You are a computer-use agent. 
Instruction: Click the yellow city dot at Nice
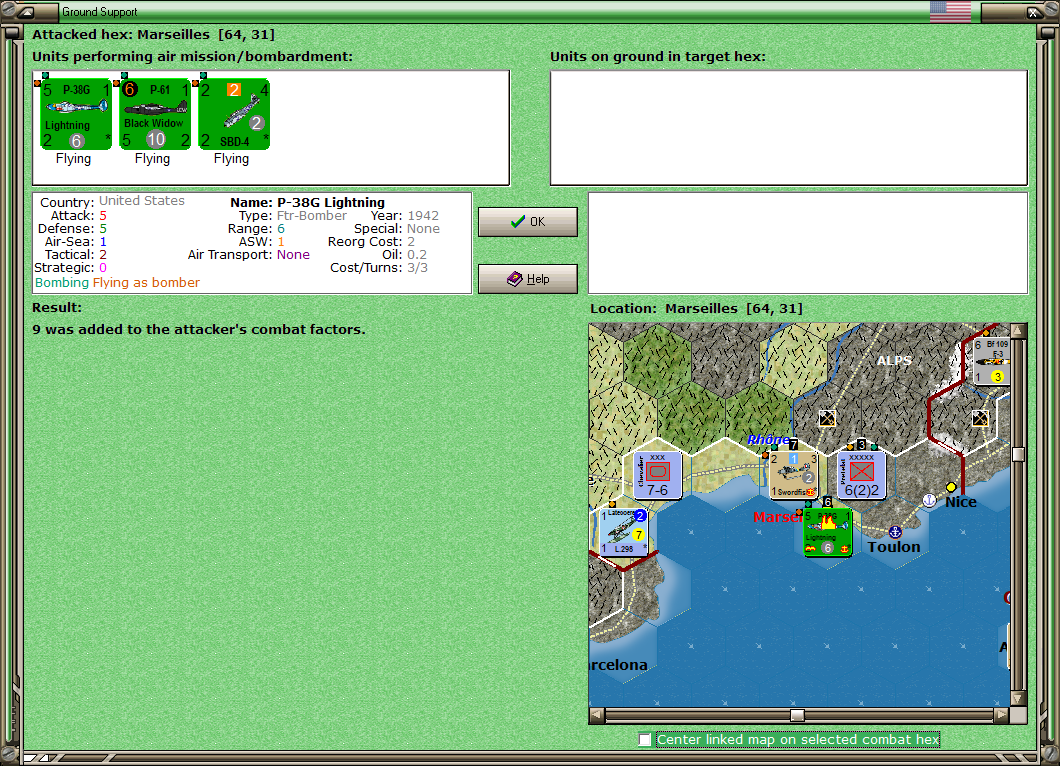[x=951, y=487]
